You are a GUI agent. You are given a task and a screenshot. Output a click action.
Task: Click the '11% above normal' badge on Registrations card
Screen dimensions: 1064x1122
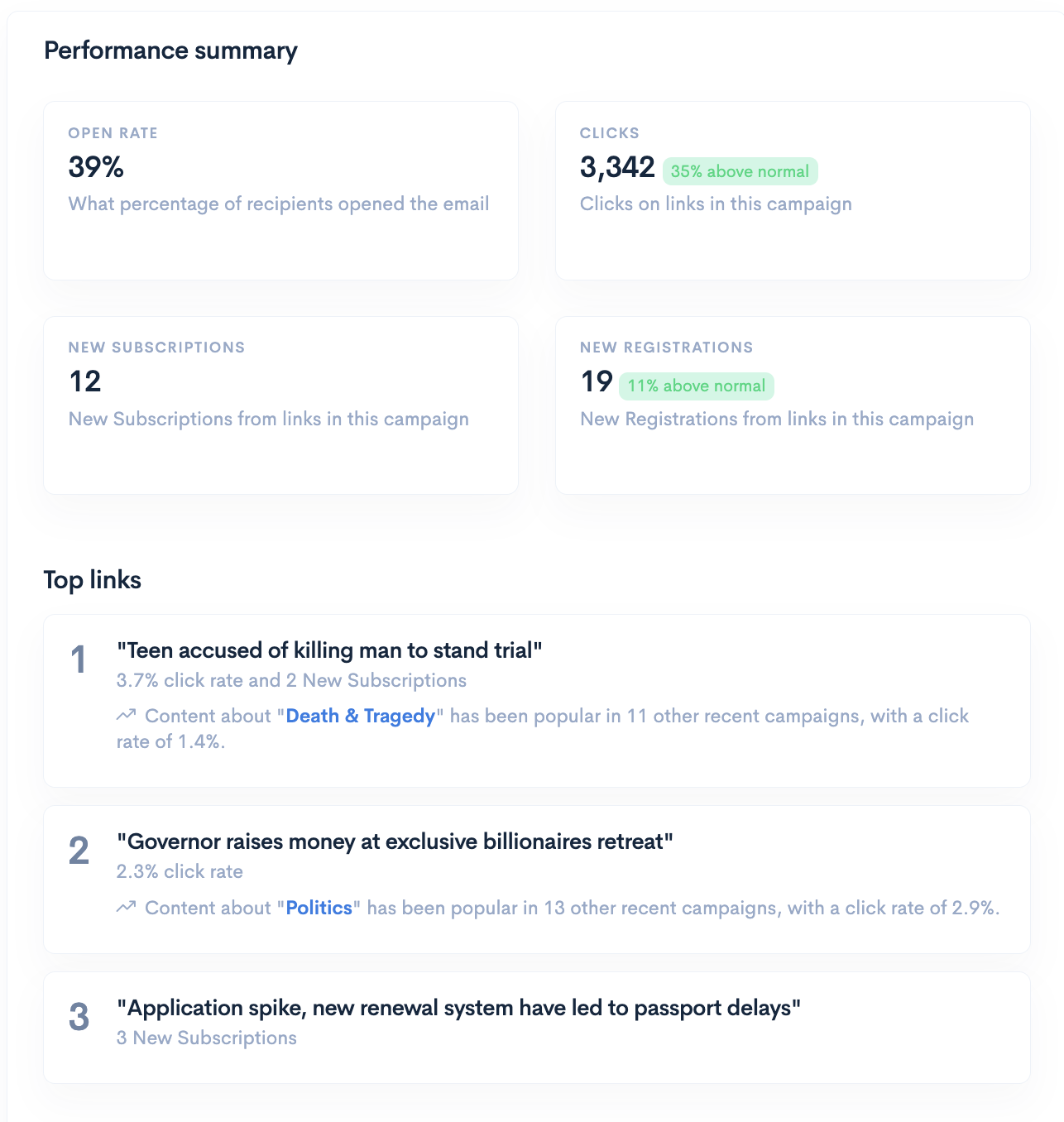[x=697, y=386]
